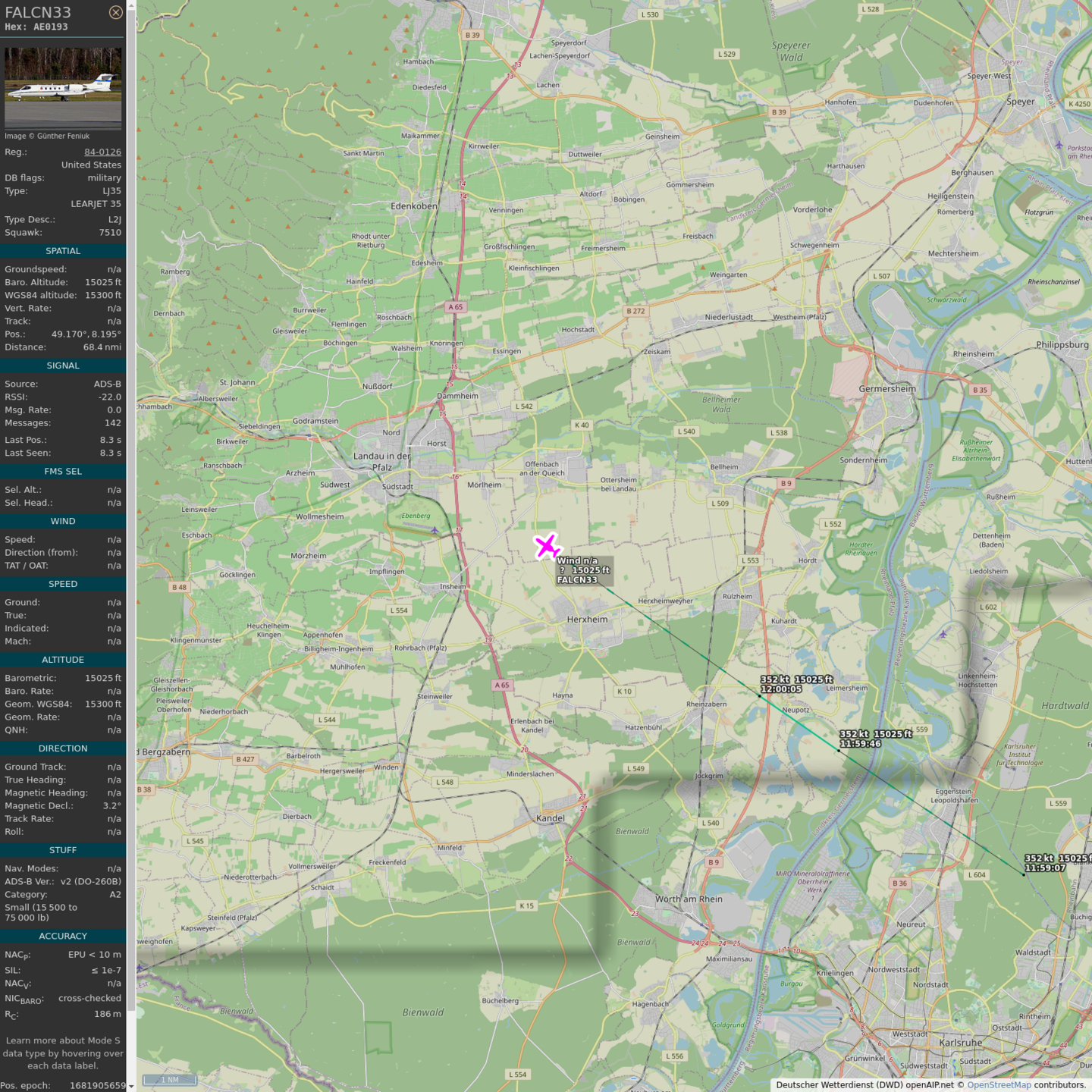Image resolution: width=1092 pixels, height=1092 pixels.
Task: Click the position coordinates 49.170°, 8.195°
Action: [86, 334]
